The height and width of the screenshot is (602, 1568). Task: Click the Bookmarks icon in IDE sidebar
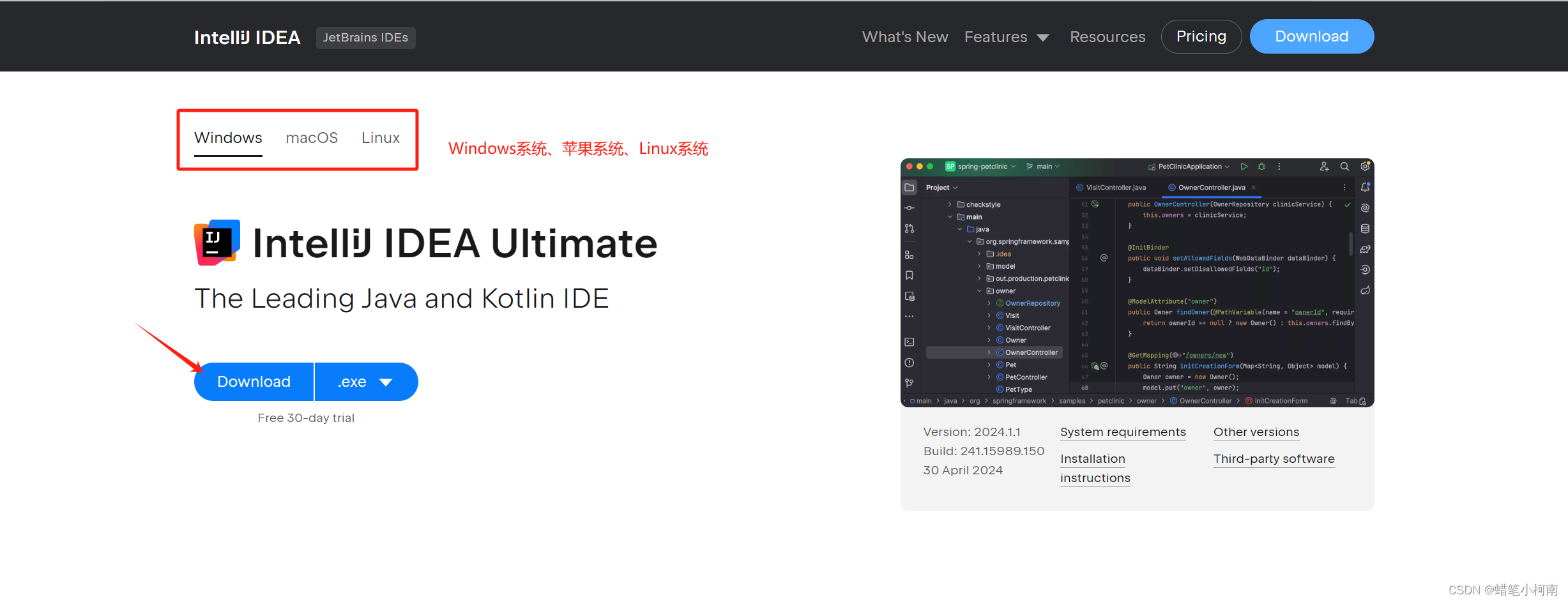tap(910, 276)
